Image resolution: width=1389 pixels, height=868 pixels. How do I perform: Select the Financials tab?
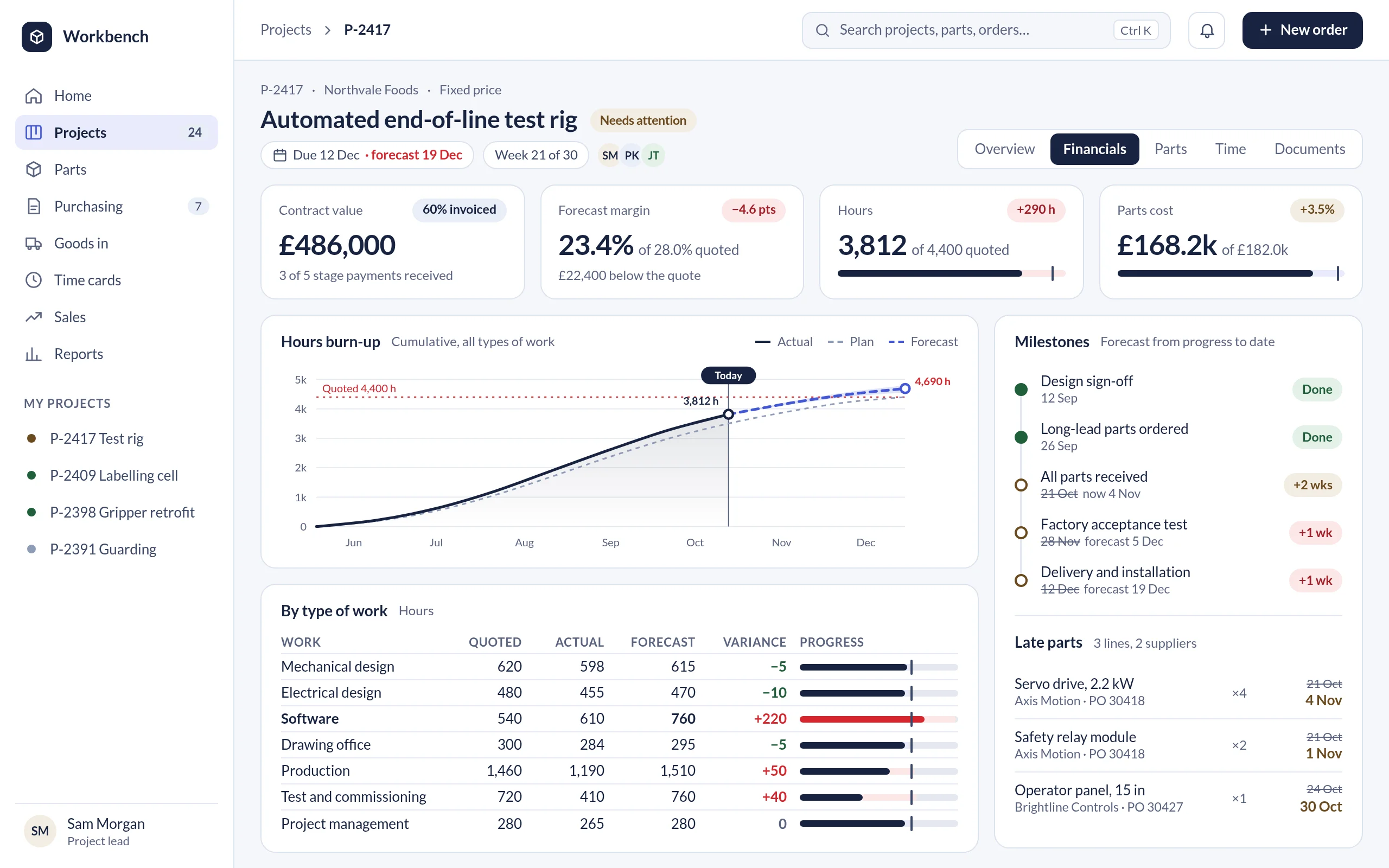pos(1094,149)
